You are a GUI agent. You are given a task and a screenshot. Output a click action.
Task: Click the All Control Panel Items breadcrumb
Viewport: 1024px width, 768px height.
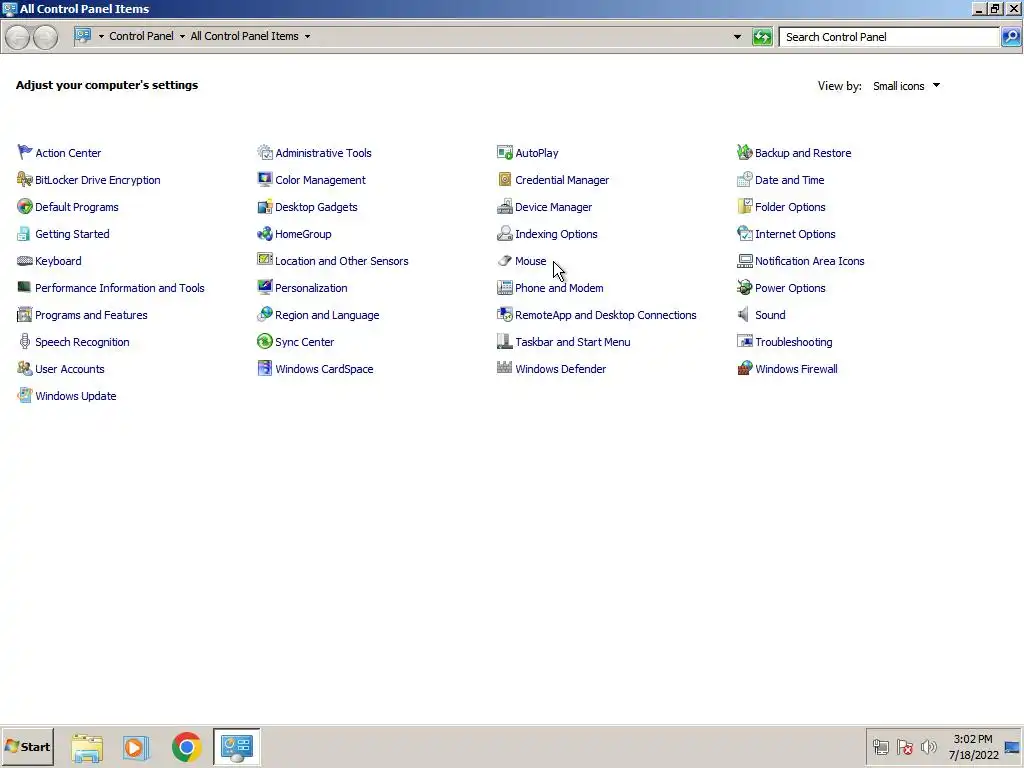[244, 37]
